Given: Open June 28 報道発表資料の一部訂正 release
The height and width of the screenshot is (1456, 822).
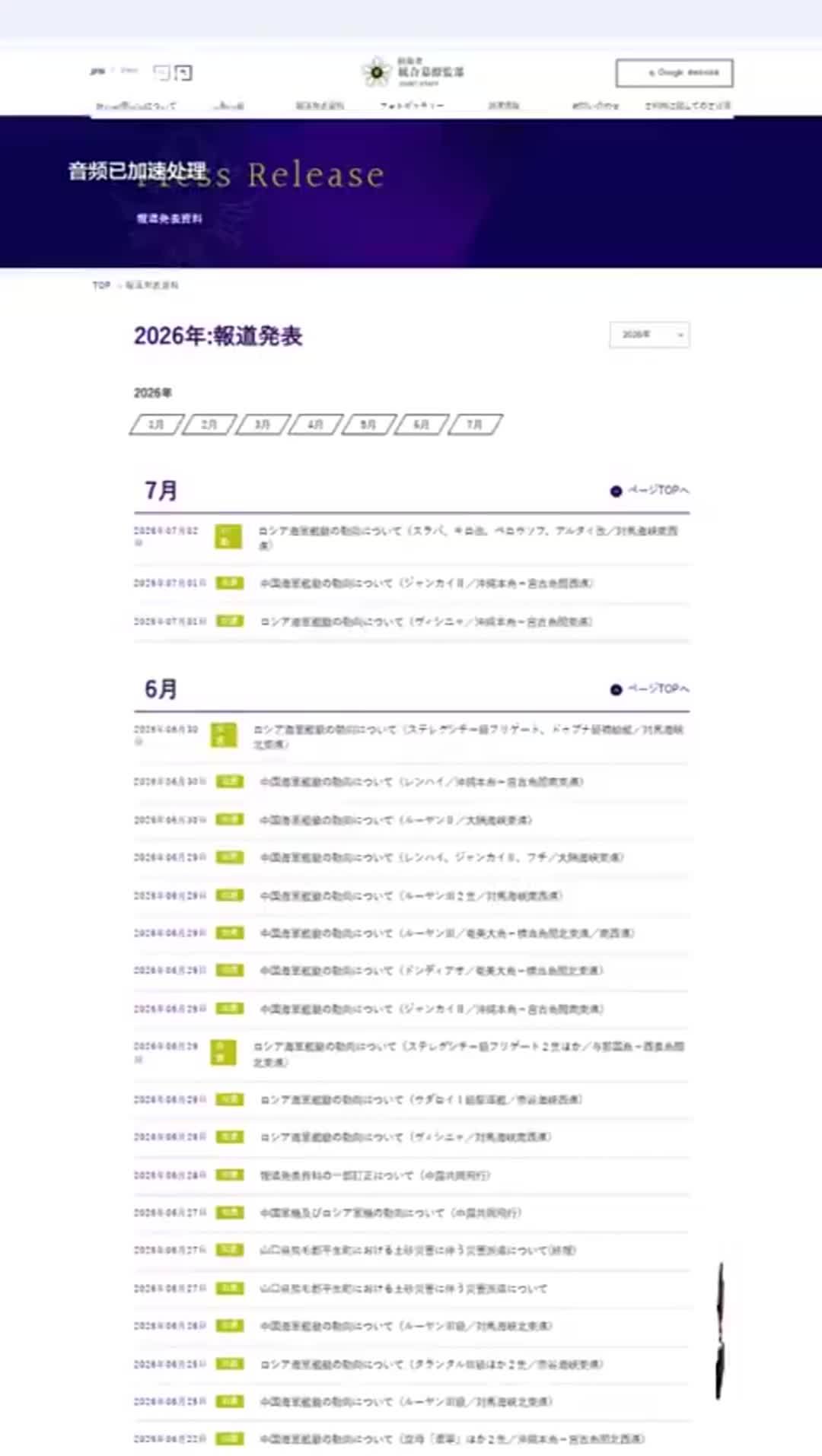Looking at the screenshot, I should click(x=375, y=1175).
